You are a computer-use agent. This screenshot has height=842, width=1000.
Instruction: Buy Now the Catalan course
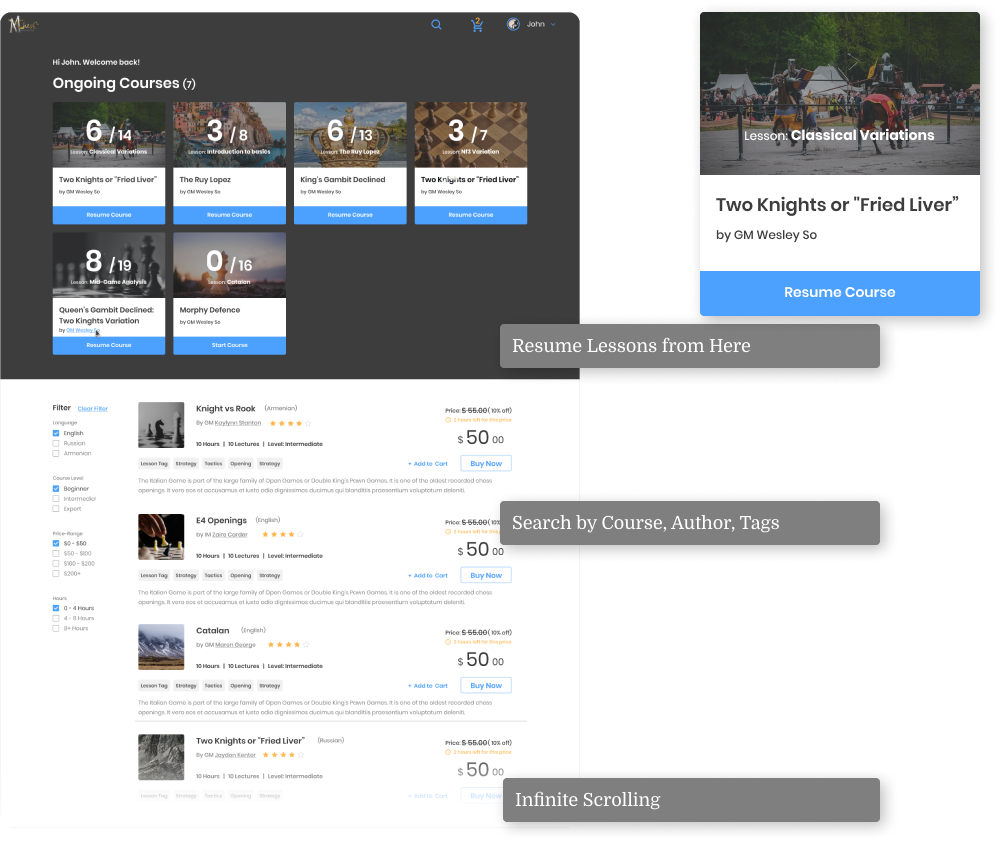point(486,686)
